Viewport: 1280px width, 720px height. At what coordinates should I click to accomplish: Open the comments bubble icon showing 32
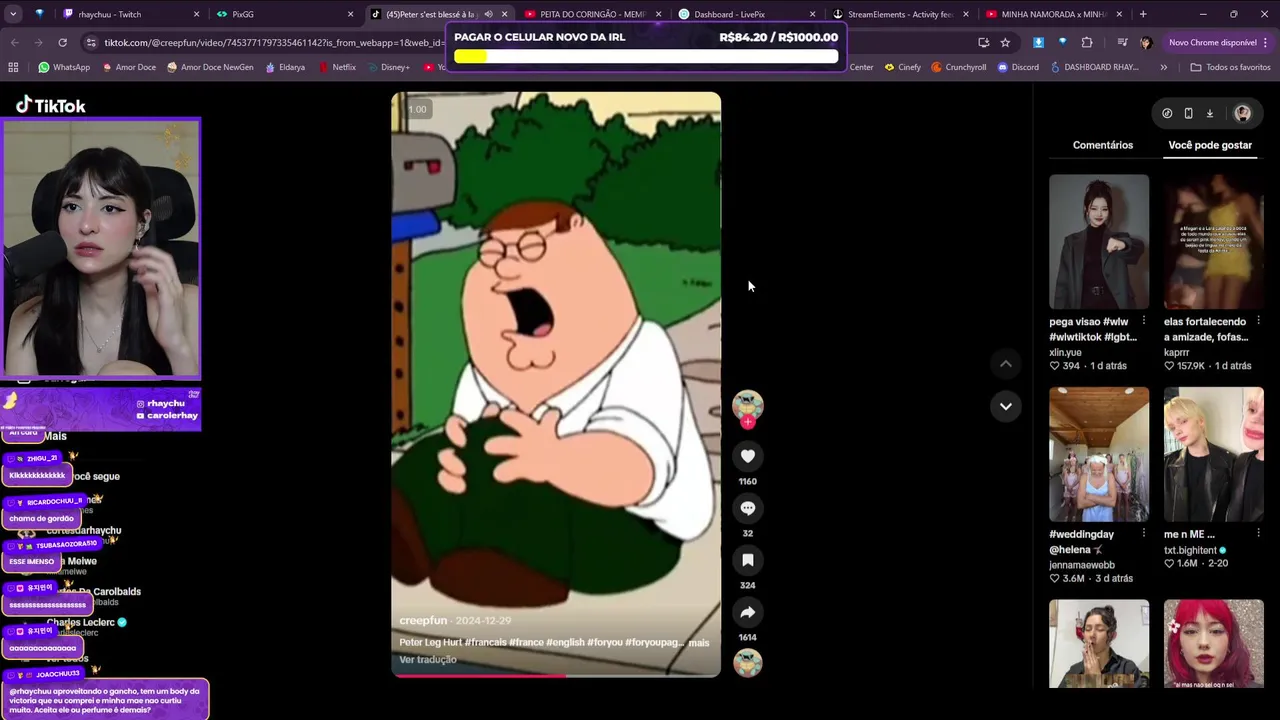747,508
